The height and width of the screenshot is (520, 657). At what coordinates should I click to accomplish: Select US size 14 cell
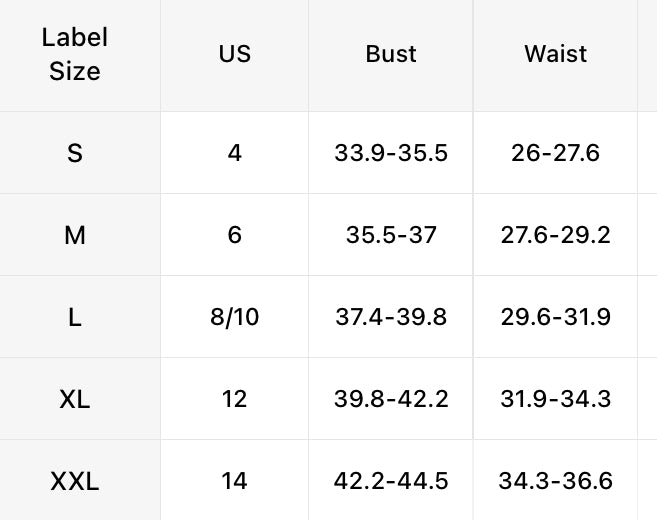[x=234, y=481]
